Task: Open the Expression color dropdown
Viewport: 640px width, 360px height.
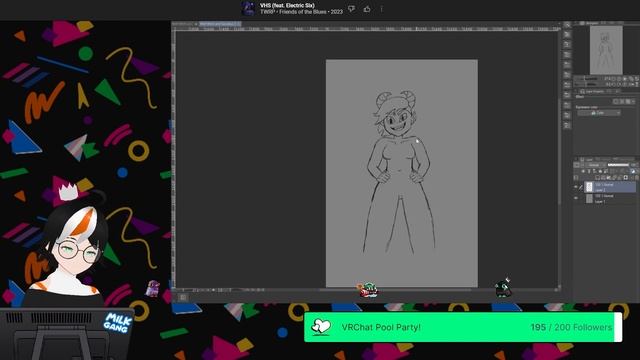Action: coord(599,113)
